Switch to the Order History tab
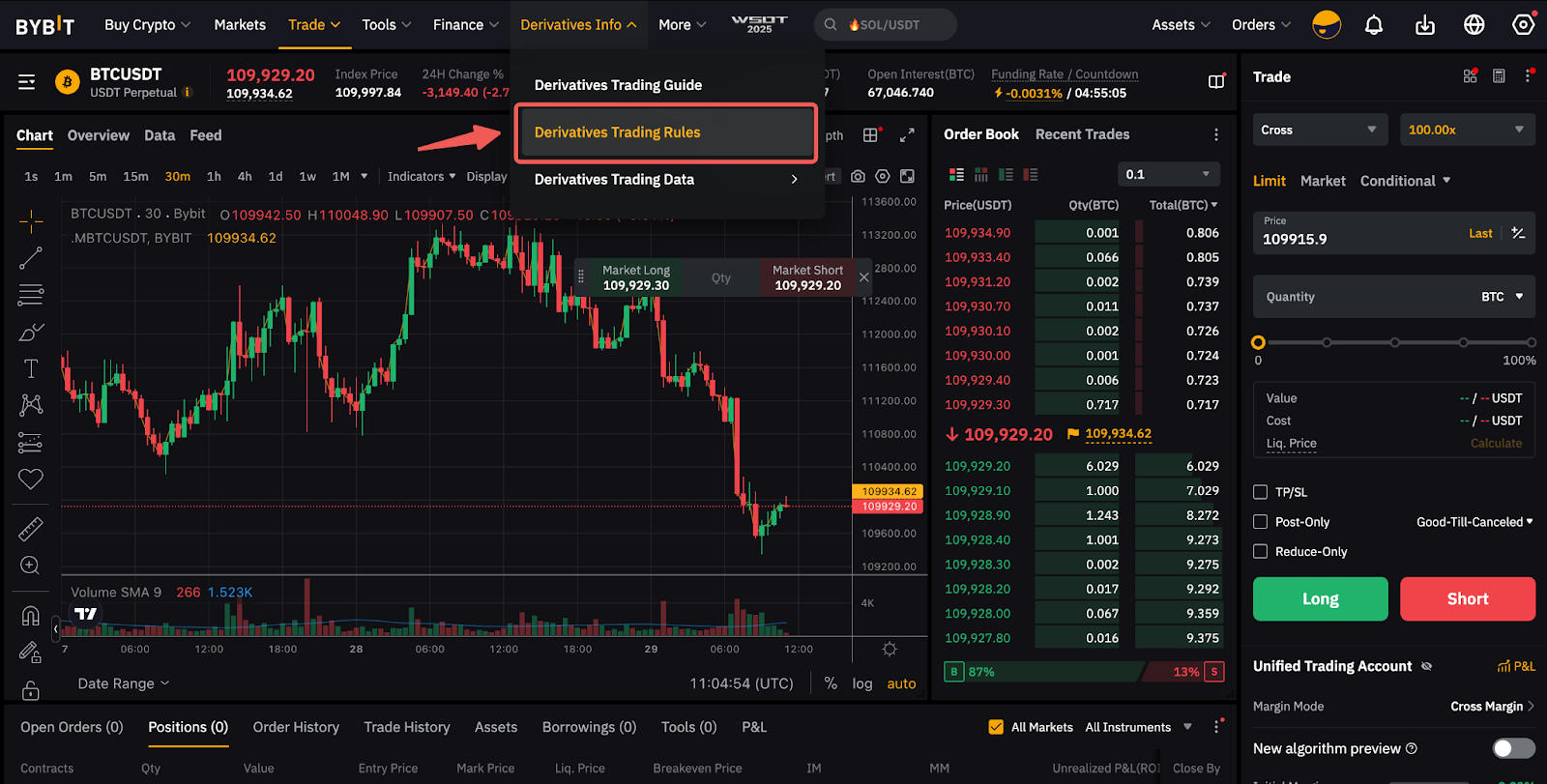 296,727
